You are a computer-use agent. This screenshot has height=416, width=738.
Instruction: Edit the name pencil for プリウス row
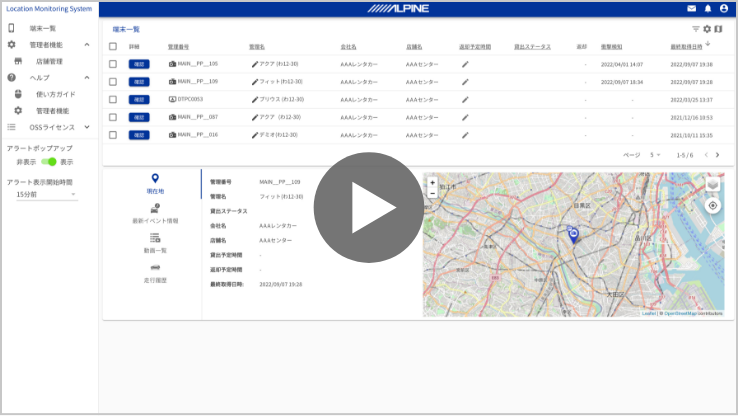[x=255, y=99]
